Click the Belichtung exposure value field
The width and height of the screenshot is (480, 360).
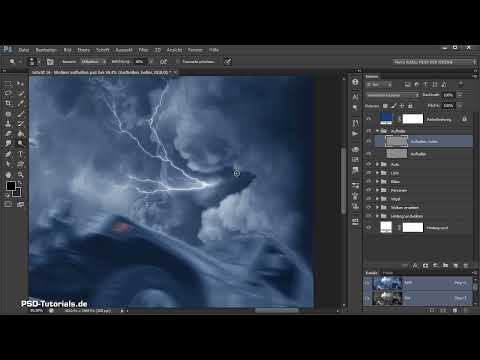click(139, 62)
